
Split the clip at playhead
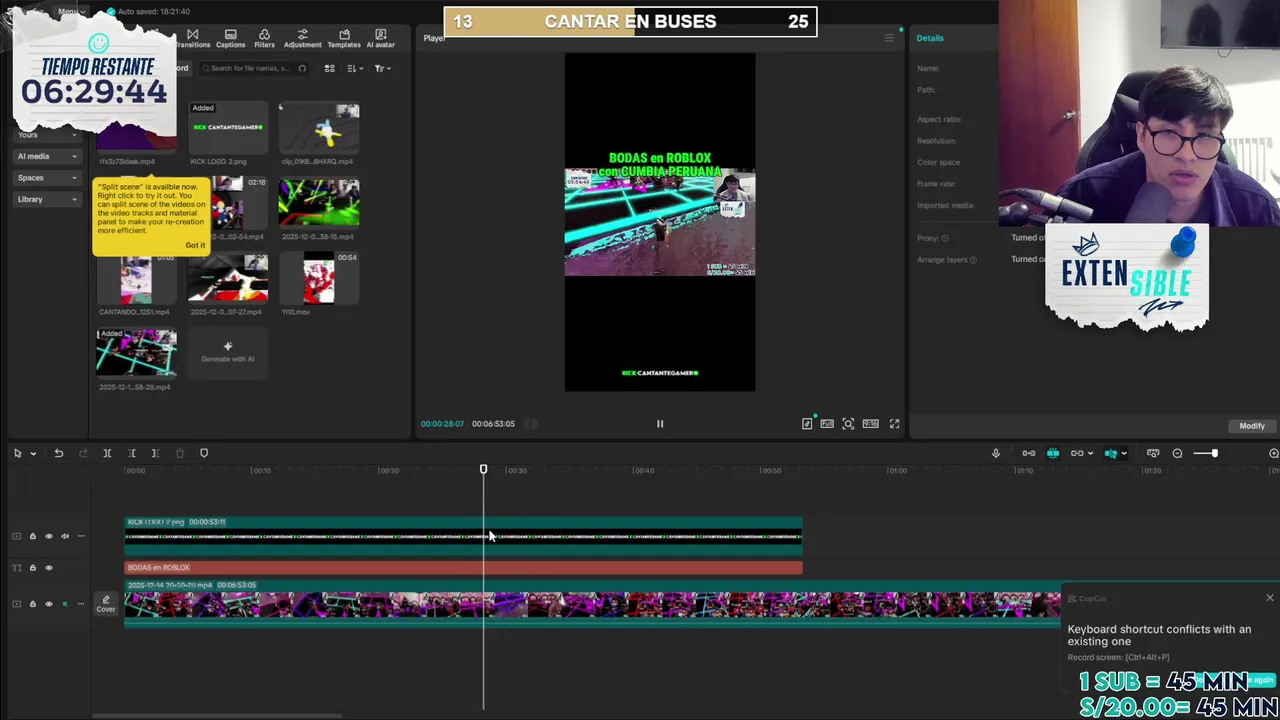(x=107, y=454)
